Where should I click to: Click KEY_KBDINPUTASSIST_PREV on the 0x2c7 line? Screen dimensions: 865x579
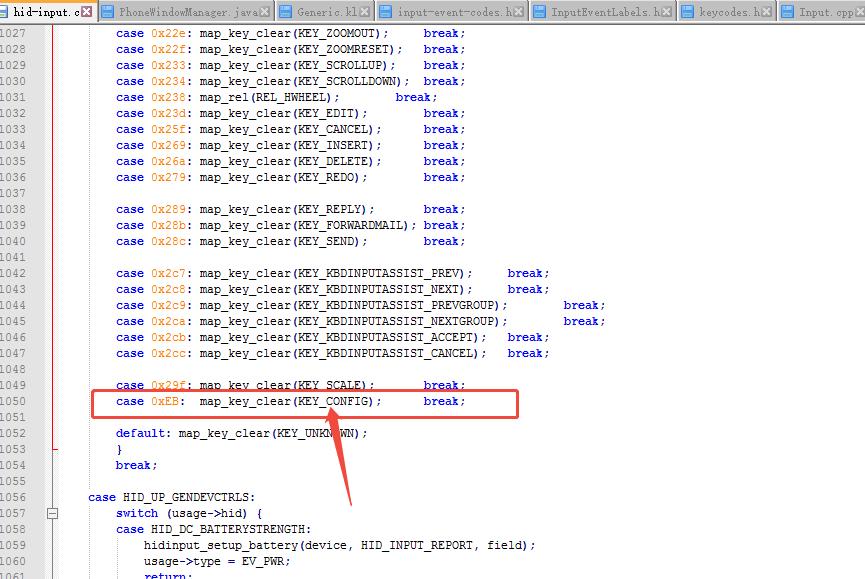(378, 274)
